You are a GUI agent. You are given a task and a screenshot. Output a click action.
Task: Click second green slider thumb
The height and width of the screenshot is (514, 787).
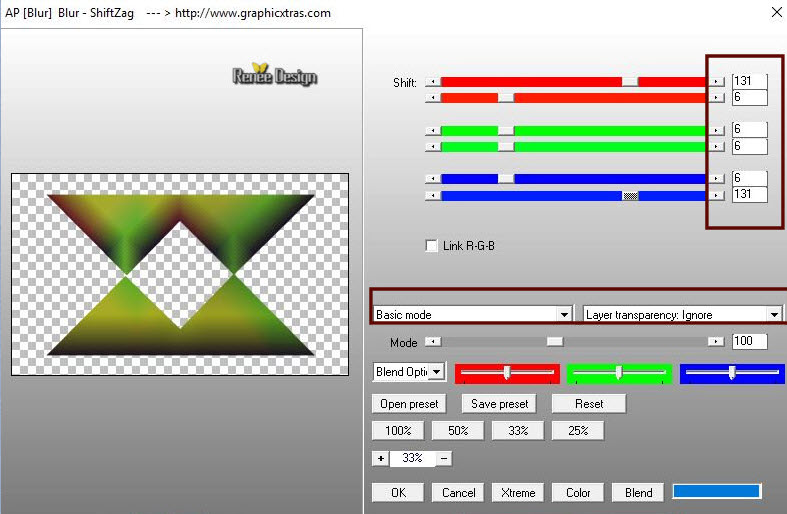coord(506,147)
